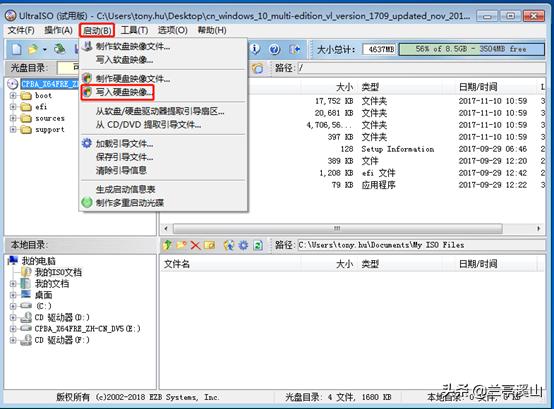
Task: Click the floppy icon of 制作软盘映像文件
Action: [87, 46]
